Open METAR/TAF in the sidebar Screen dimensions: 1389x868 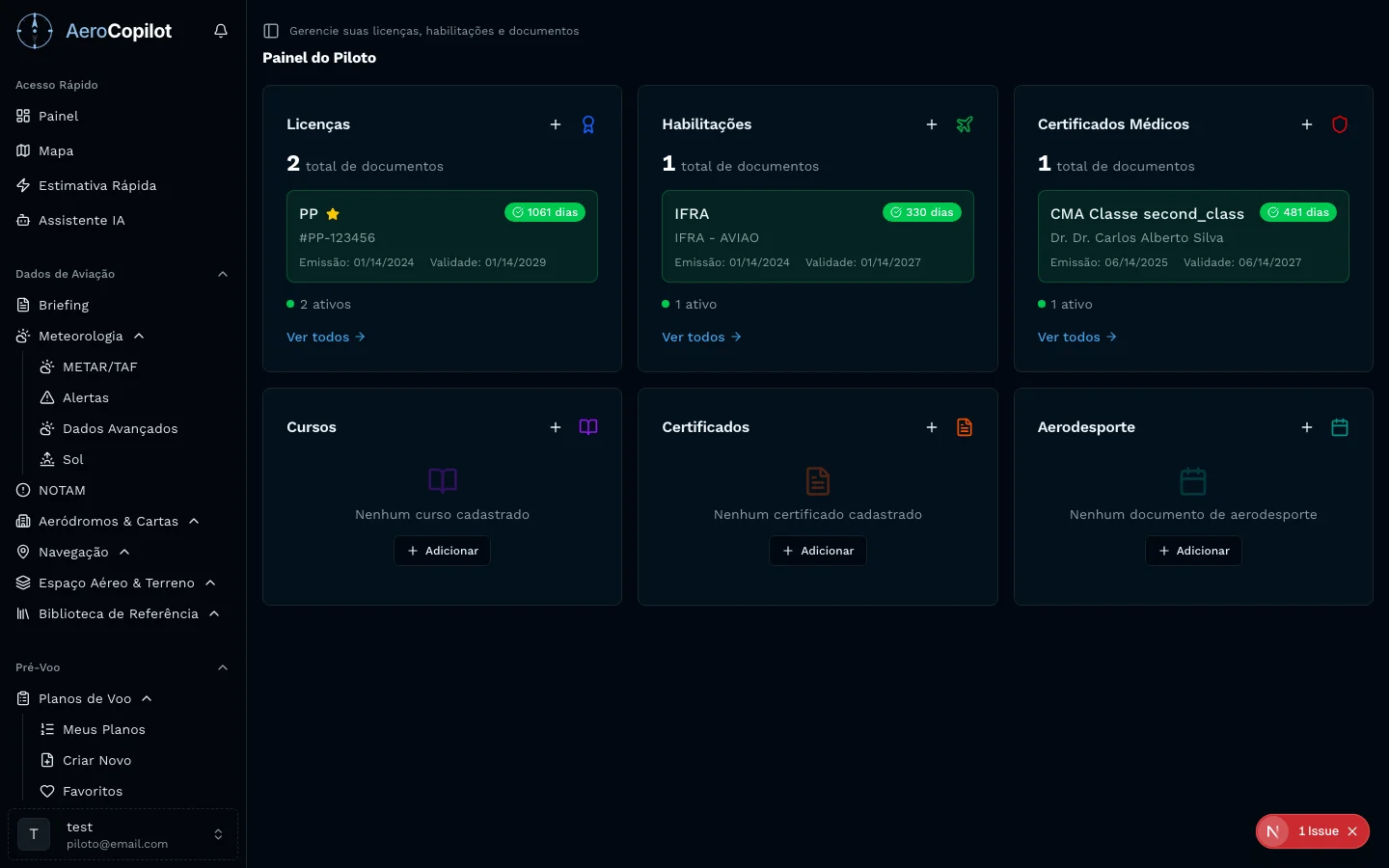[99, 366]
